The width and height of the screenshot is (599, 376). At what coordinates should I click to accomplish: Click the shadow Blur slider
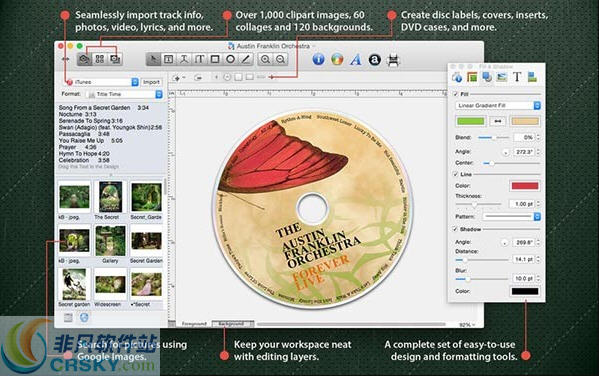coord(481,279)
